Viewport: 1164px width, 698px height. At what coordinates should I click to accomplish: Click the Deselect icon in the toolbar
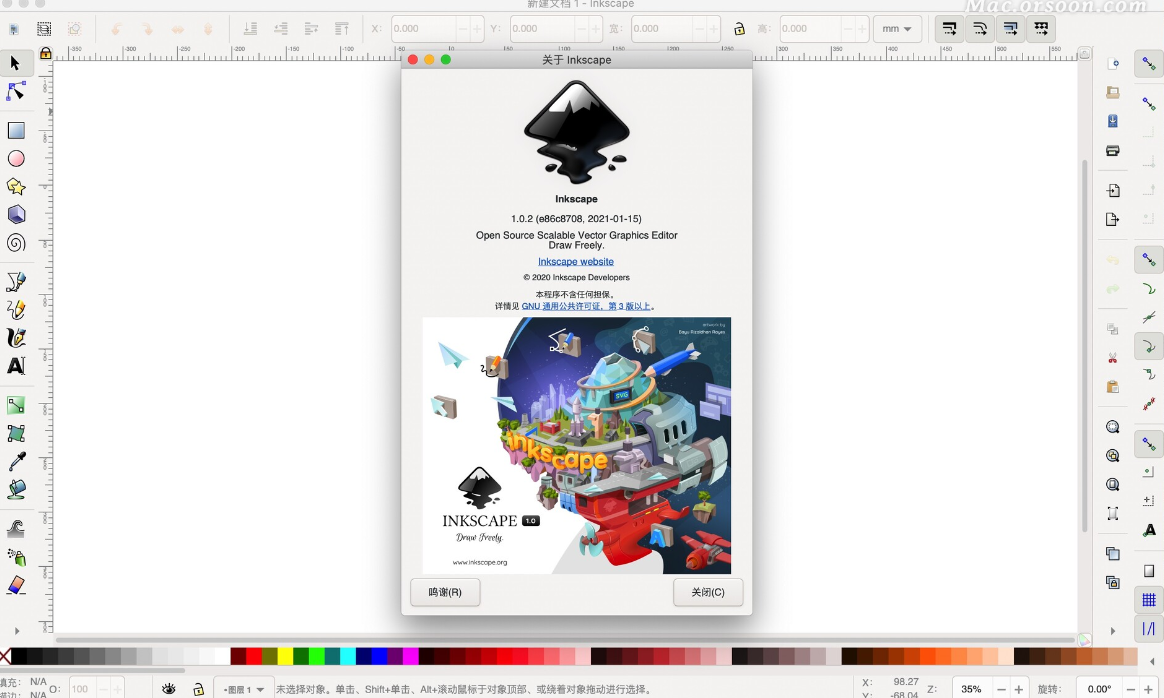(x=74, y=29)
